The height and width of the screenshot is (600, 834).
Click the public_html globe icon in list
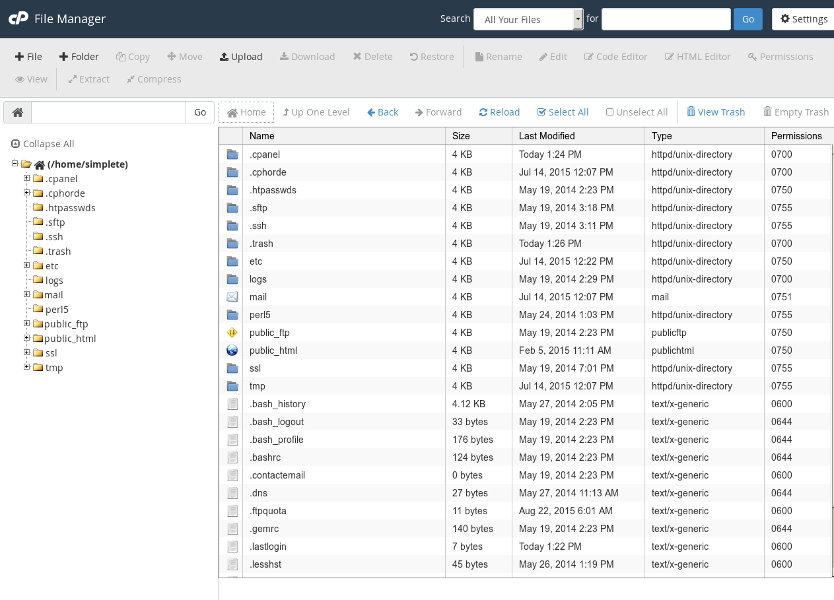click(x=232, y=351)
